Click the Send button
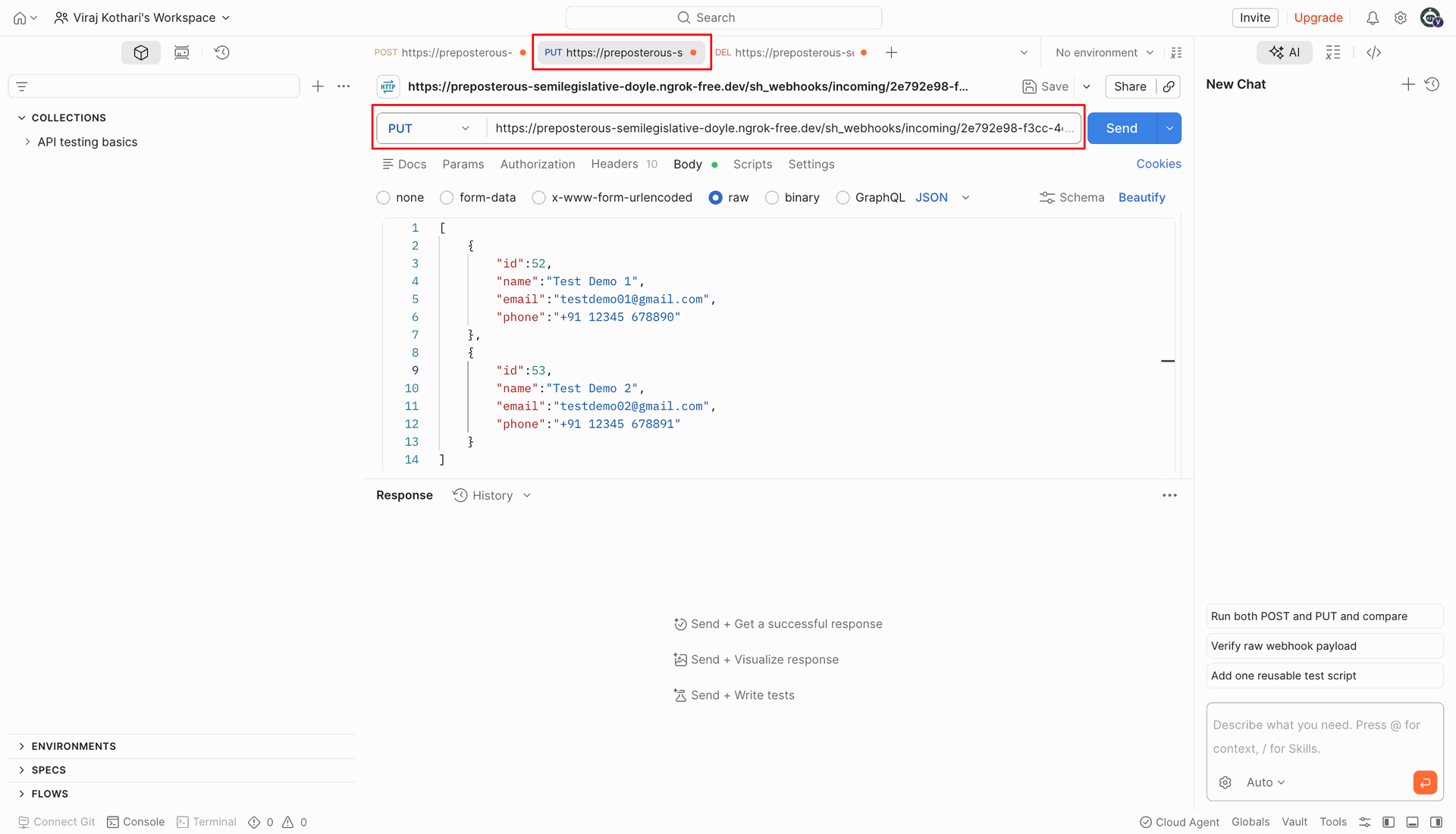 pyautogui.click(x=1122, y=128)
